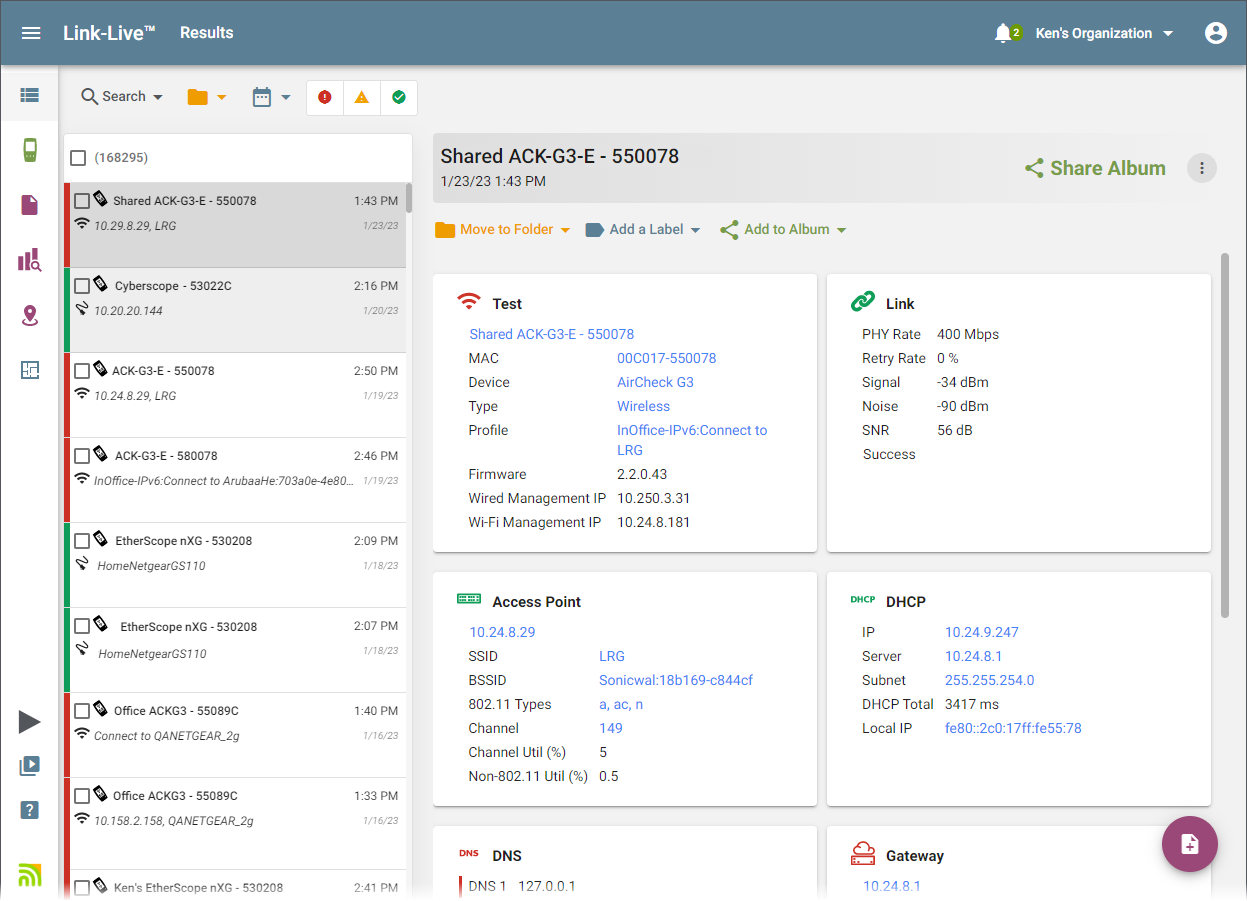The width and height of the screenshot is (1247, 901).
Task: Click the tag icon on Cyberscope - 53022C row
Action: [100, 284]
